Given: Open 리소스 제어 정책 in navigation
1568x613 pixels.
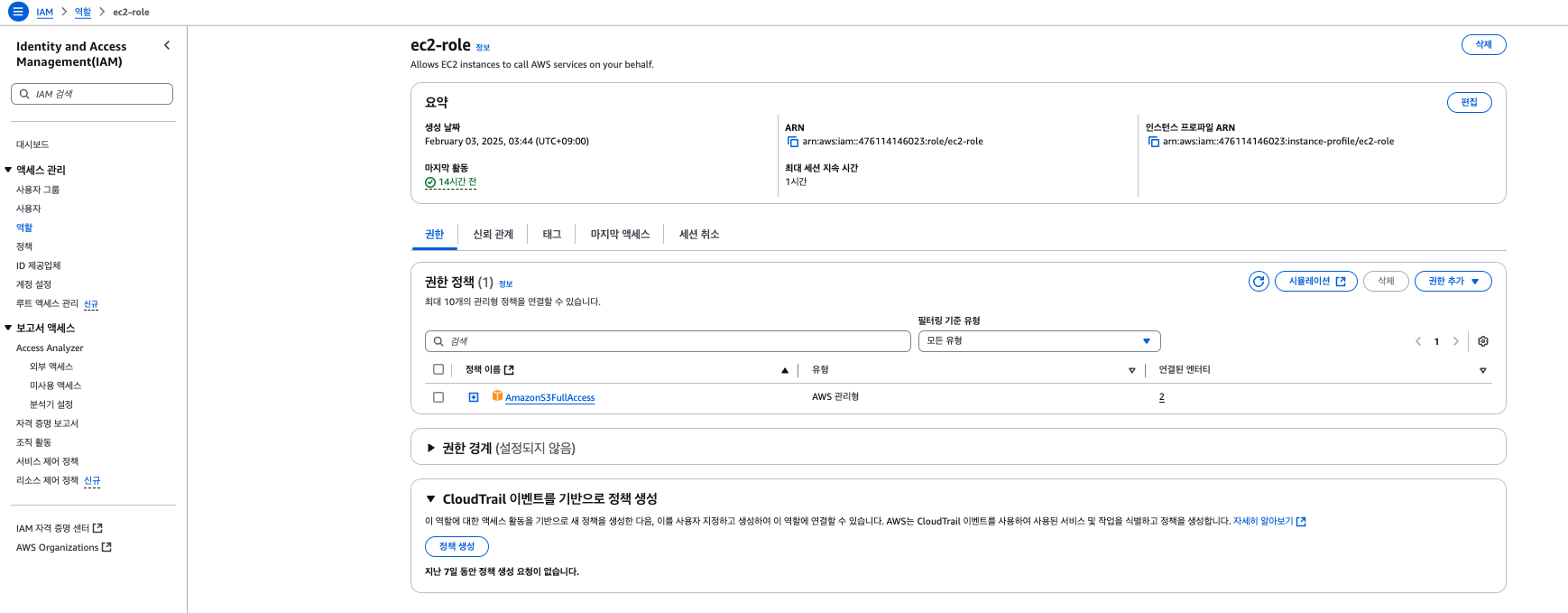Looking at the screenshot, I should (48, 480).
